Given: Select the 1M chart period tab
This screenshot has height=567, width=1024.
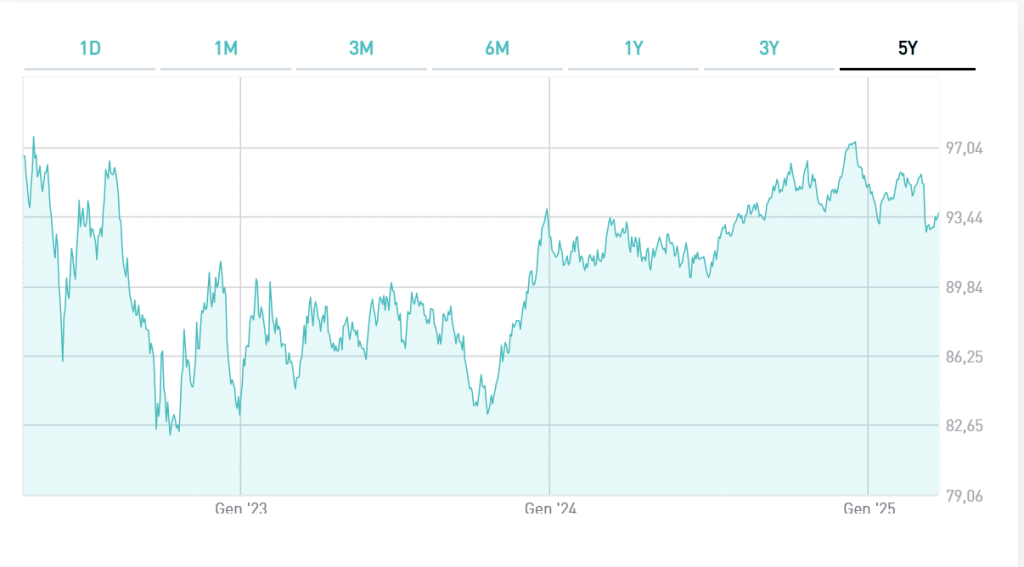Looking at the screenshot, I should [226, 47].
